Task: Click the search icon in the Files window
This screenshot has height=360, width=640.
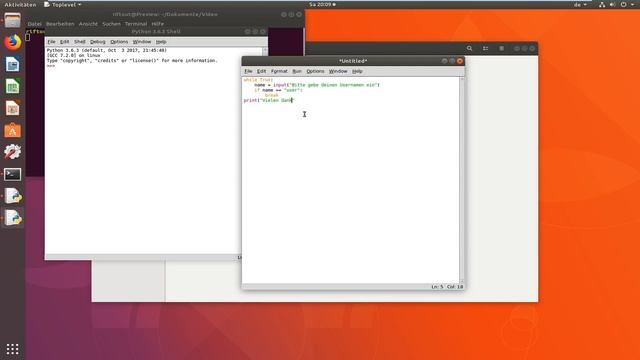Action: pyautogui.click(x=469, y=48)
